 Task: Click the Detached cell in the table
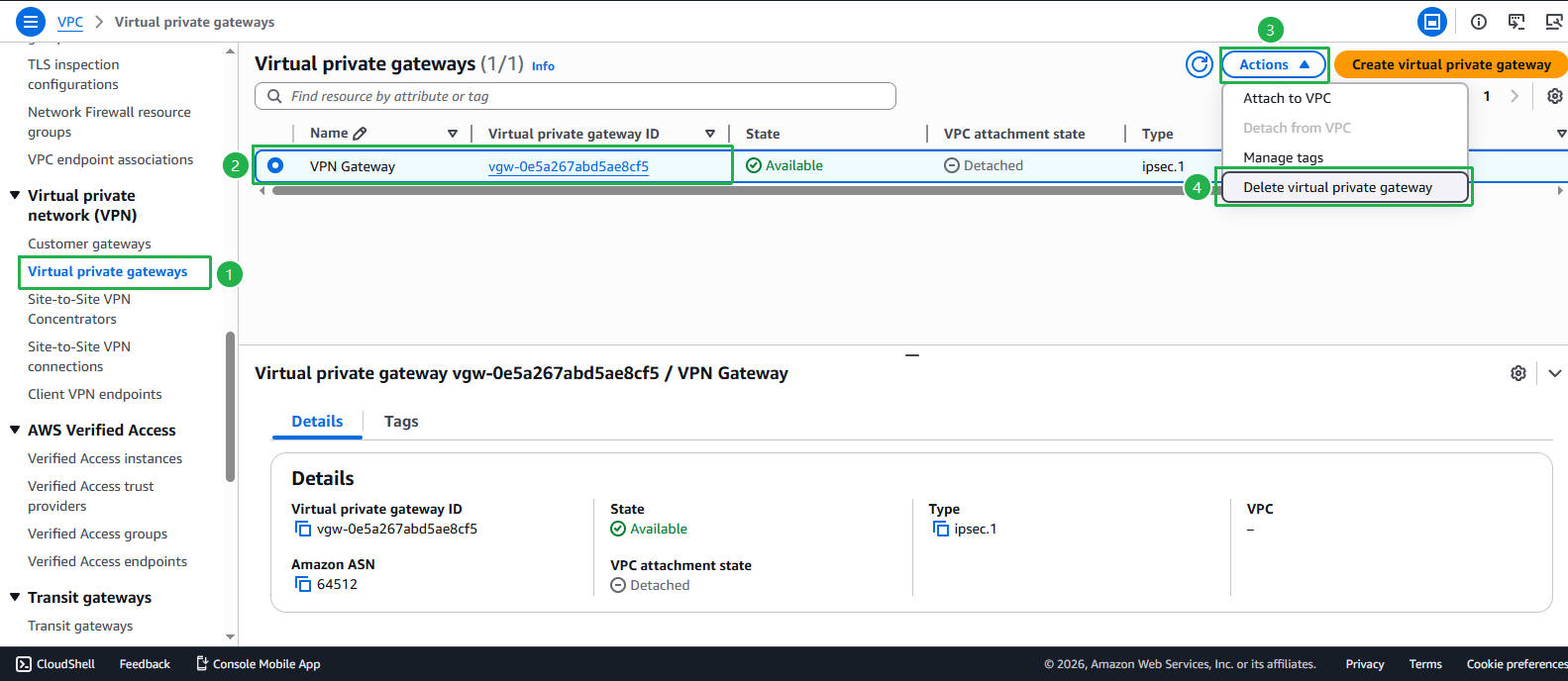coord(984,165)
